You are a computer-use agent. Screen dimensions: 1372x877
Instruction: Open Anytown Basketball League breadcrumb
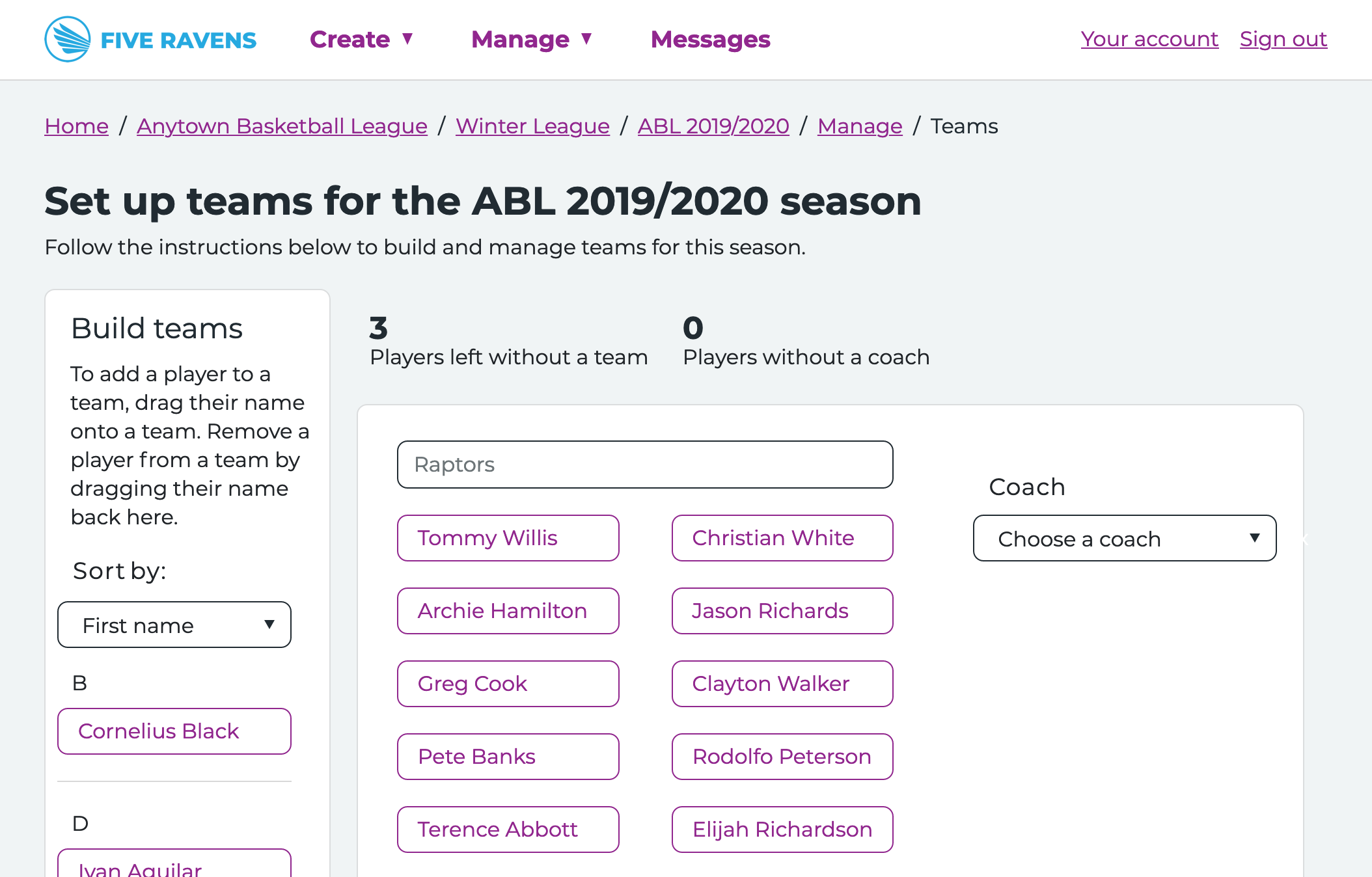click(282, 126)
